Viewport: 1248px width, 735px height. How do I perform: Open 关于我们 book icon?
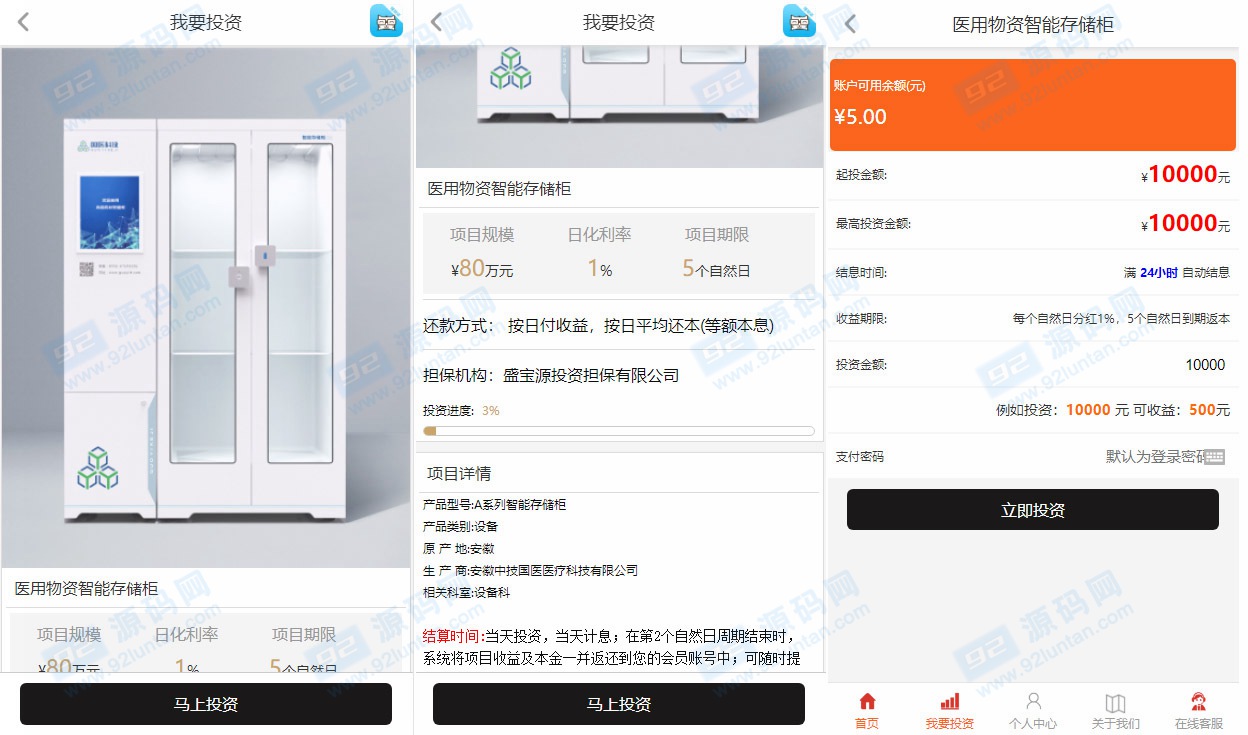[x=1115, y=702]
